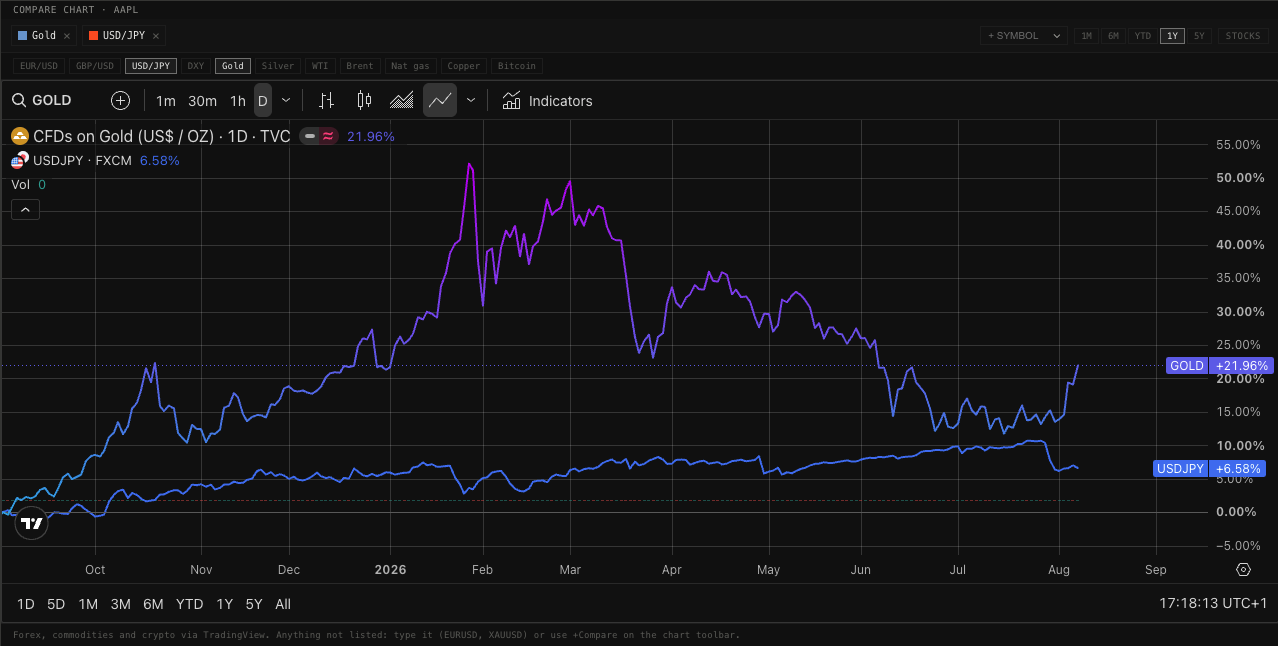Remove the USD/JPY chip with its x
Viewport: 1278px width, 646px height.
[x=156, y=36]
